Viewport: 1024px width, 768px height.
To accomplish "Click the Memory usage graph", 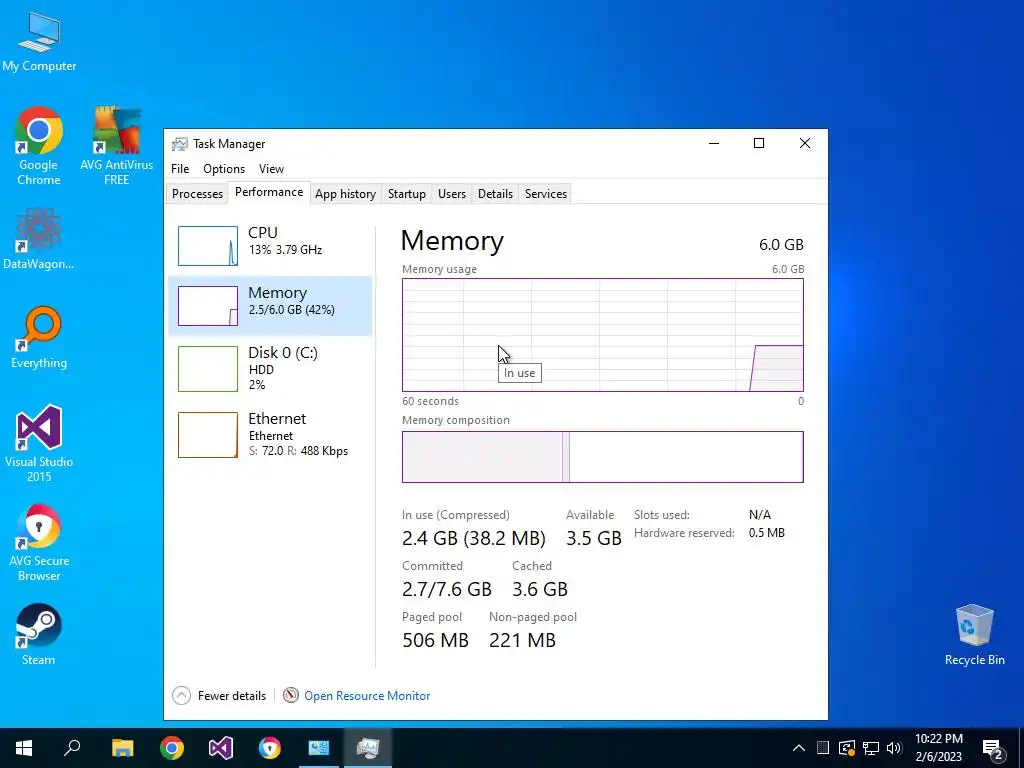I will pos(603,335).
